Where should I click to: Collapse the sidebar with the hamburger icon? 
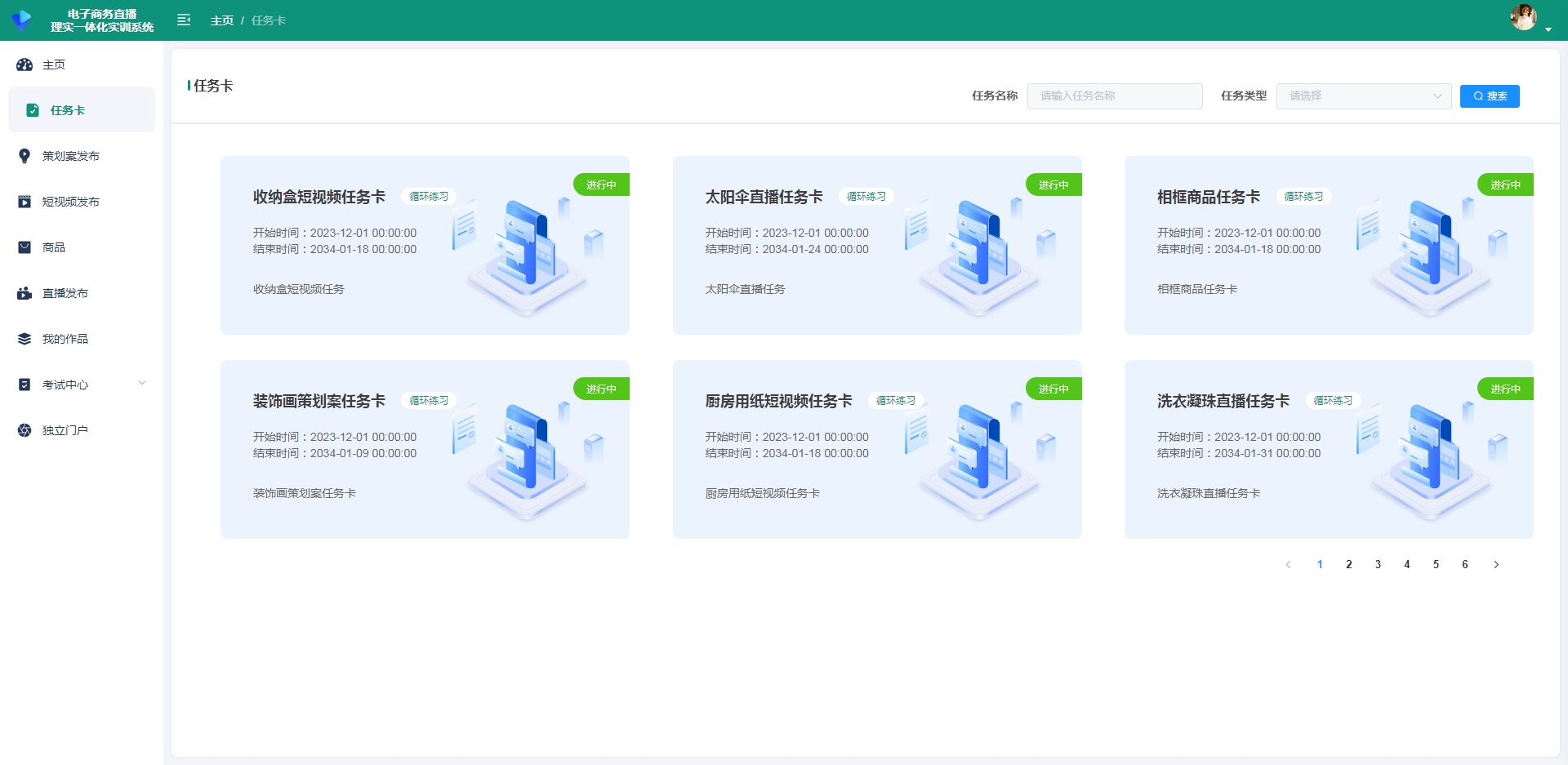point(184,20)
